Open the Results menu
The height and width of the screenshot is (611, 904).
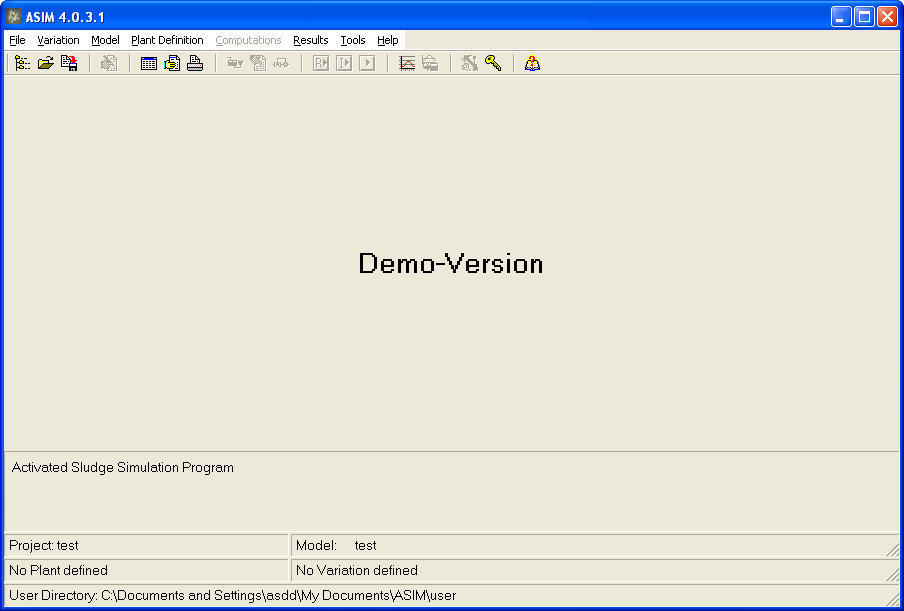tap(311, 40)
